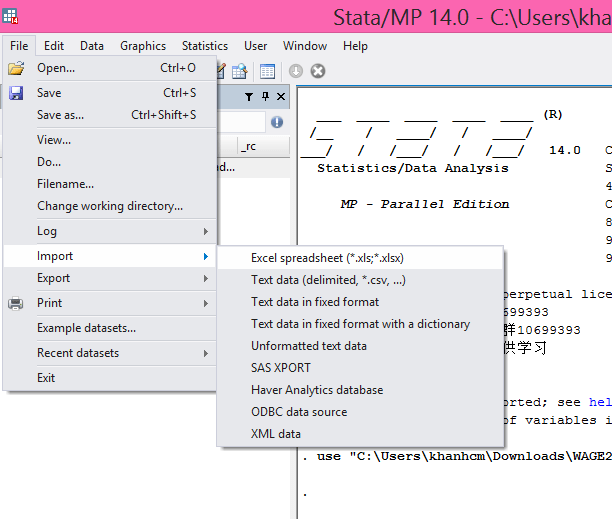The width and height of the screenshot is (612, 519).
Task: Select ODBC data source option
Action: [x=360, y=412]
